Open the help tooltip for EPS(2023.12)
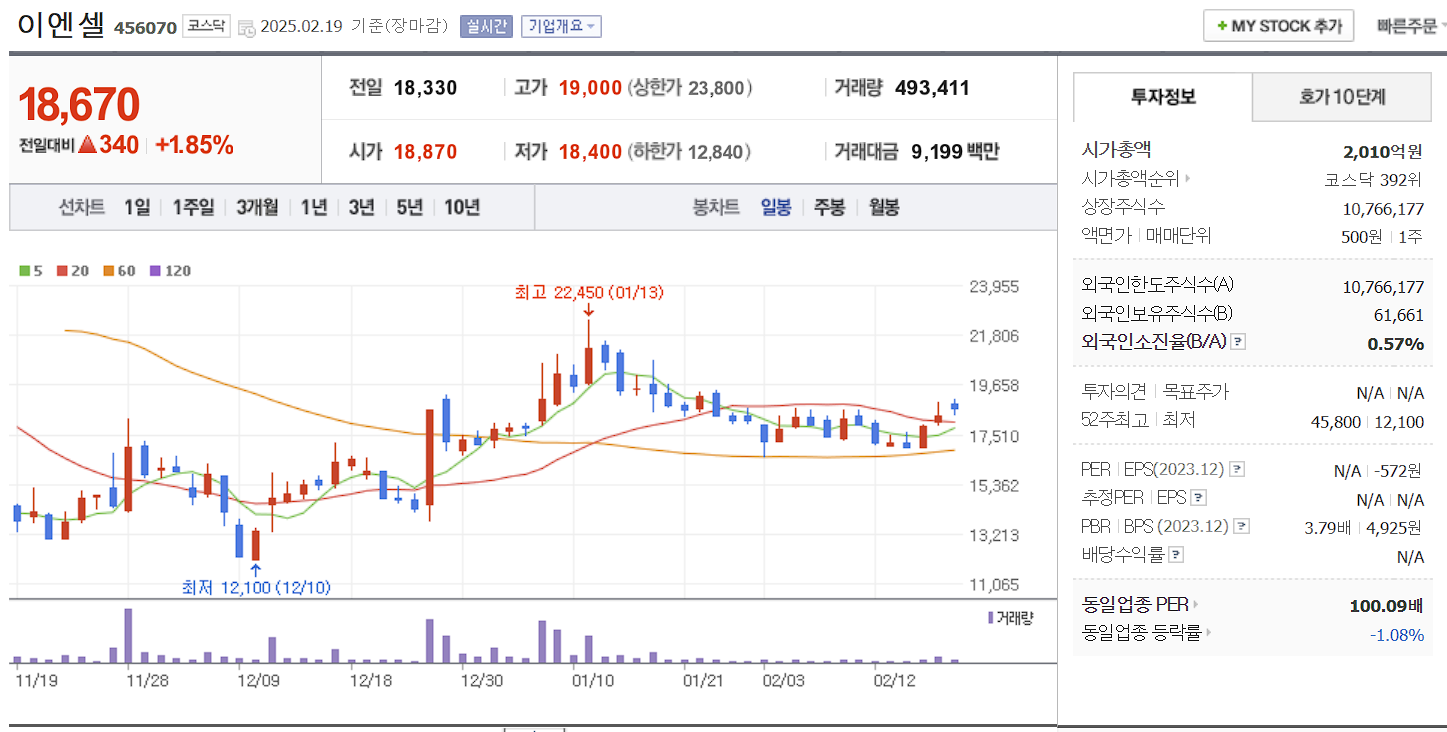Viewport: 1447px width, 732px height. tap(1237, 470)
